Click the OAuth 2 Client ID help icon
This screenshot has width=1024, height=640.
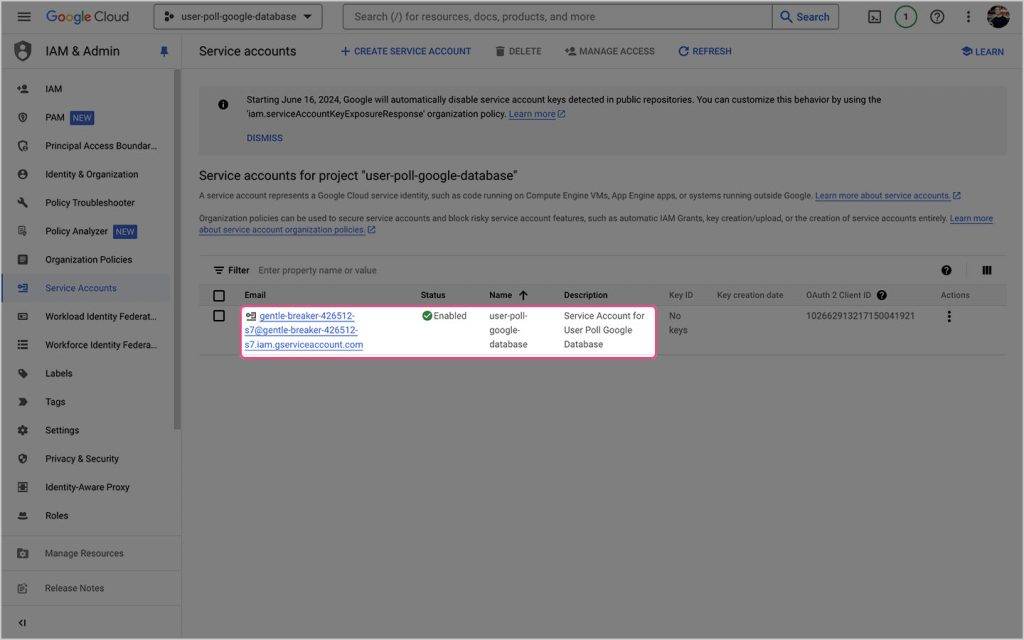pos(882,295)
